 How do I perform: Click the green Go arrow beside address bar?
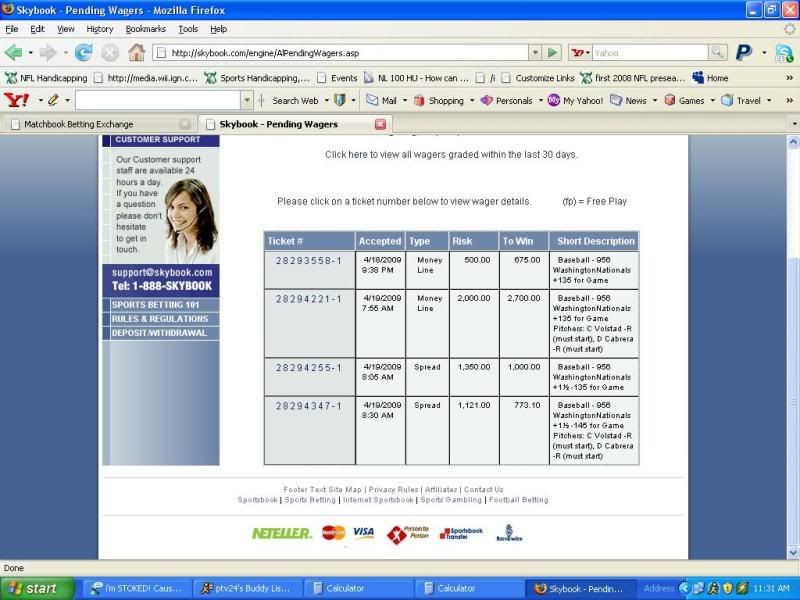pyautogui.click(x=552, y=53)
